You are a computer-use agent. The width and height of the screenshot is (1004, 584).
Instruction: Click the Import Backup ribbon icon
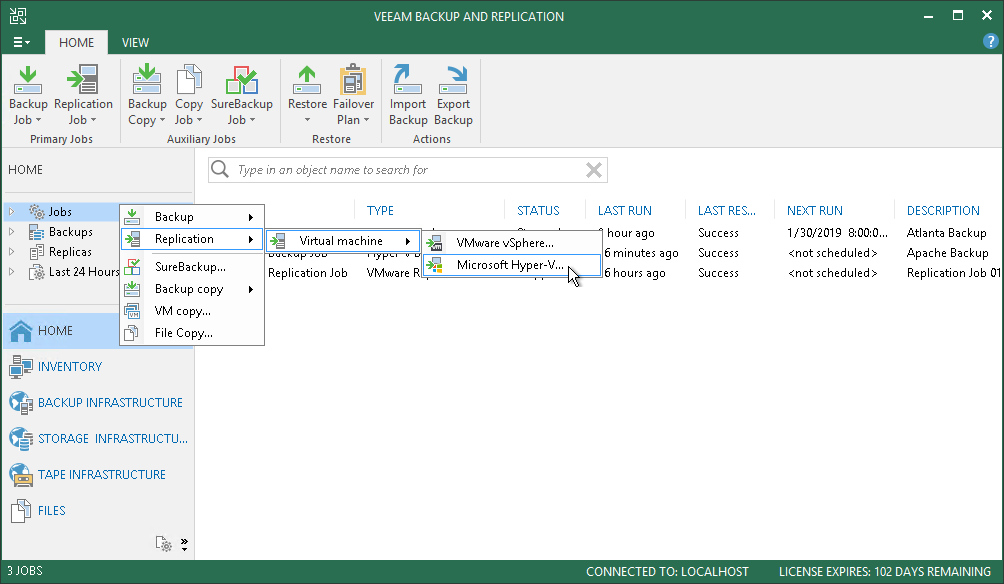point(408,80)
